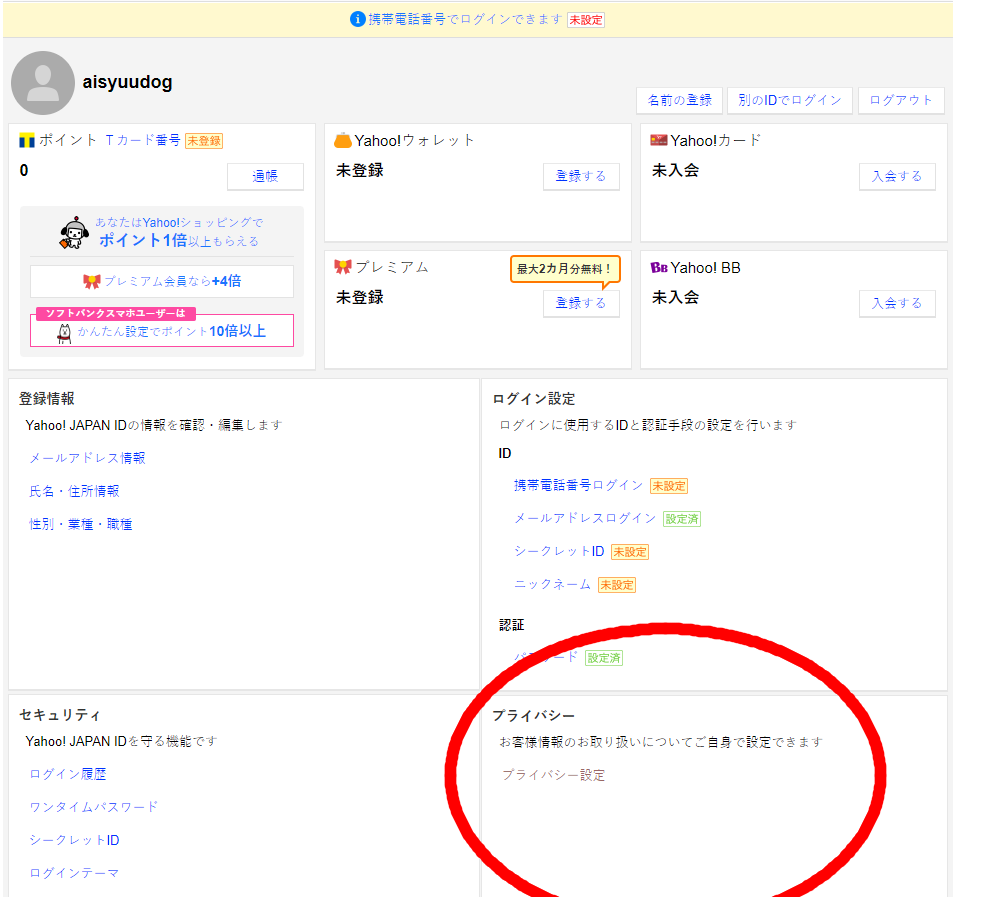Viewport: 992px width, 897px height.
Task: Open 携帯電話番号ログイン setting
Action: coord(578,485)
